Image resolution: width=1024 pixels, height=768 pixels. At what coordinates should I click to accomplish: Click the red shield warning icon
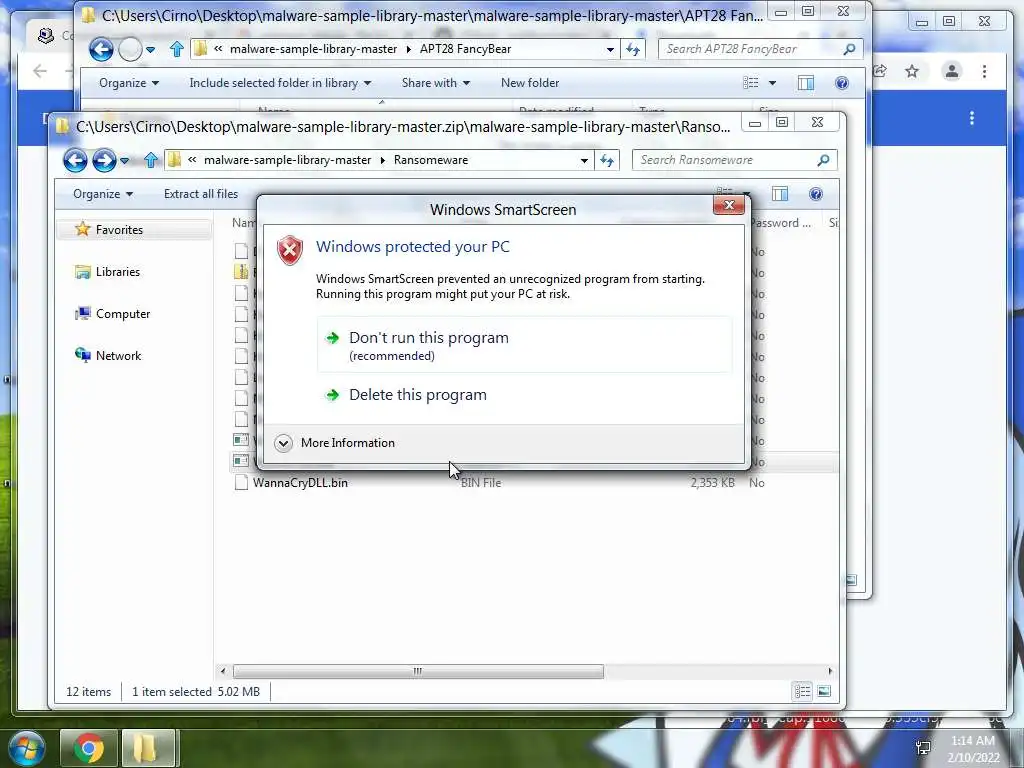click(x=290, y=250)
